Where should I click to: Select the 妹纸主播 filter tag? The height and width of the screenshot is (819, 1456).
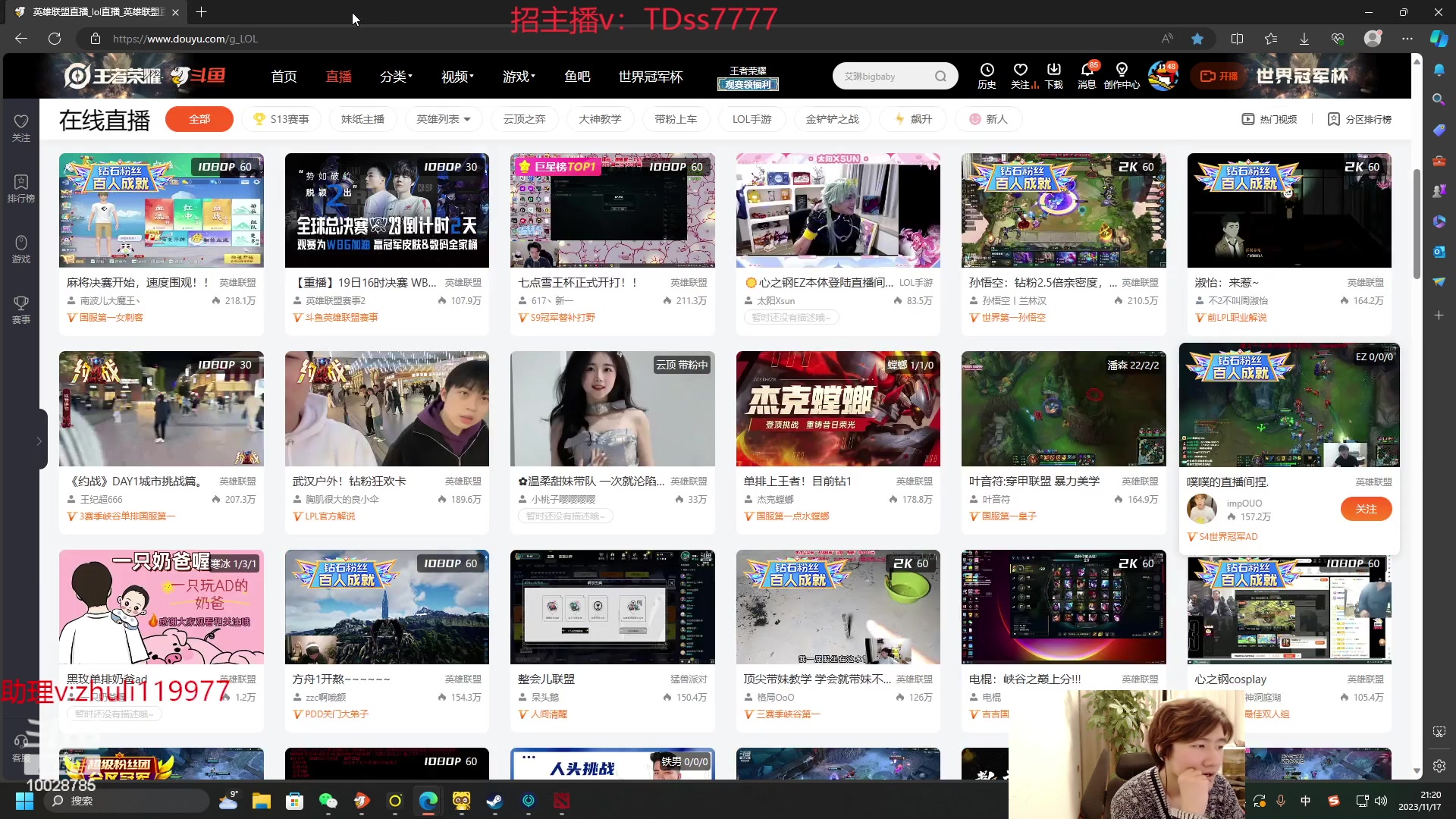pyautogui.click(x=362, y=119)
